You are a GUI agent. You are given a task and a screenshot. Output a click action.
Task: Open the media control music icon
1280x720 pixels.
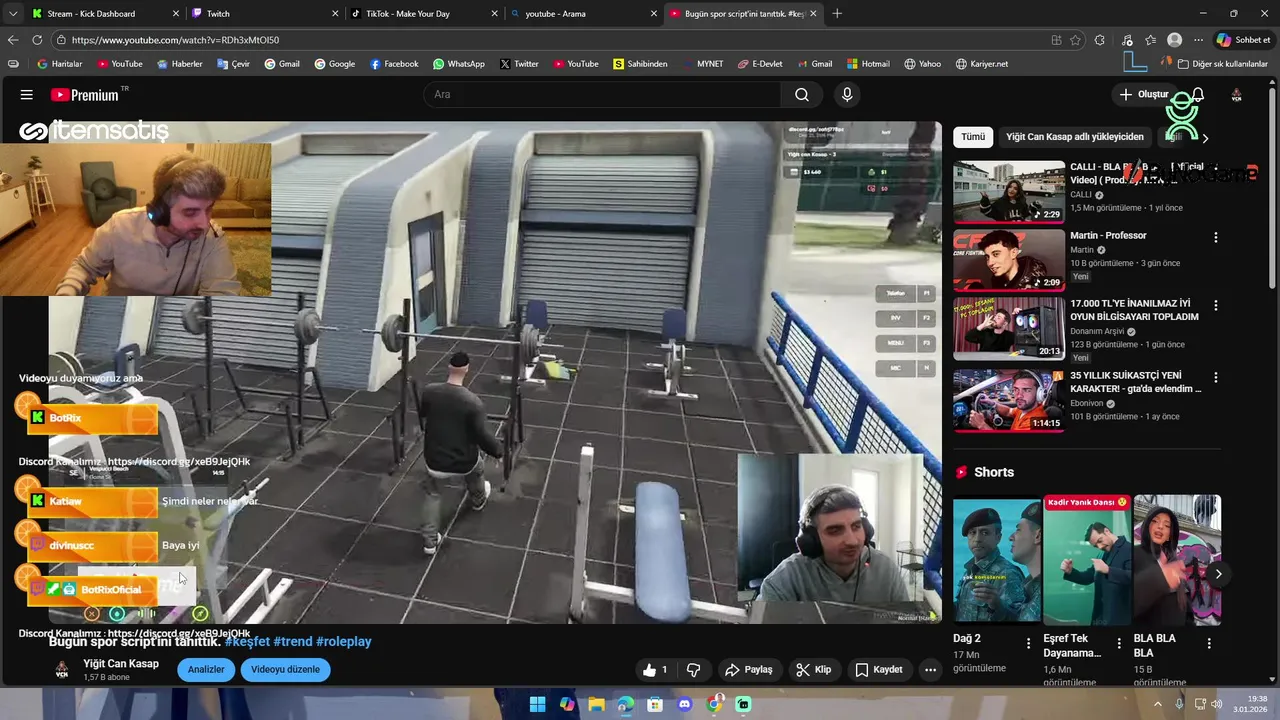(1127, 40)
